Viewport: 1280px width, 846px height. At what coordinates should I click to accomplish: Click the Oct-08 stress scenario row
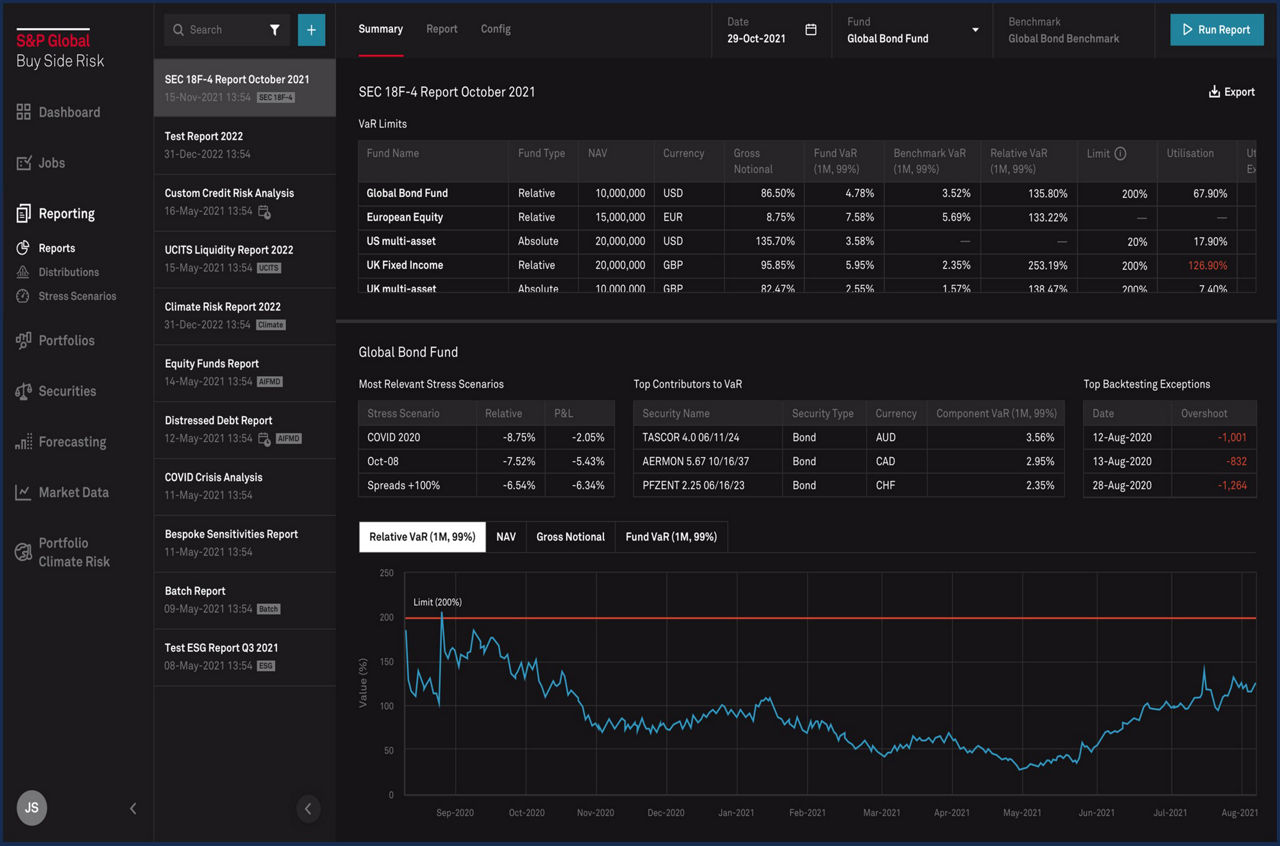pyautogui.click(x=486, y=461)
